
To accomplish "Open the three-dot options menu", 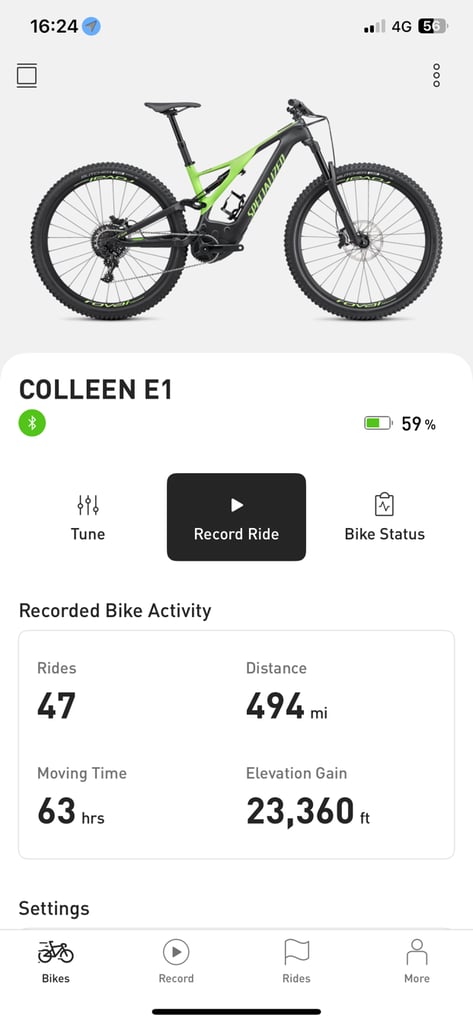I will pyautogui.click(x=436, y=76).
